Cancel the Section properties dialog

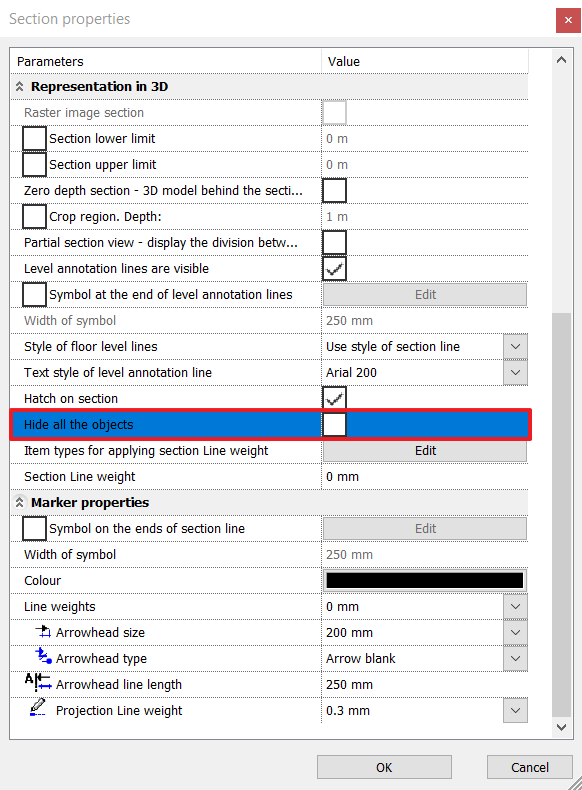click(x=530, y=767)
